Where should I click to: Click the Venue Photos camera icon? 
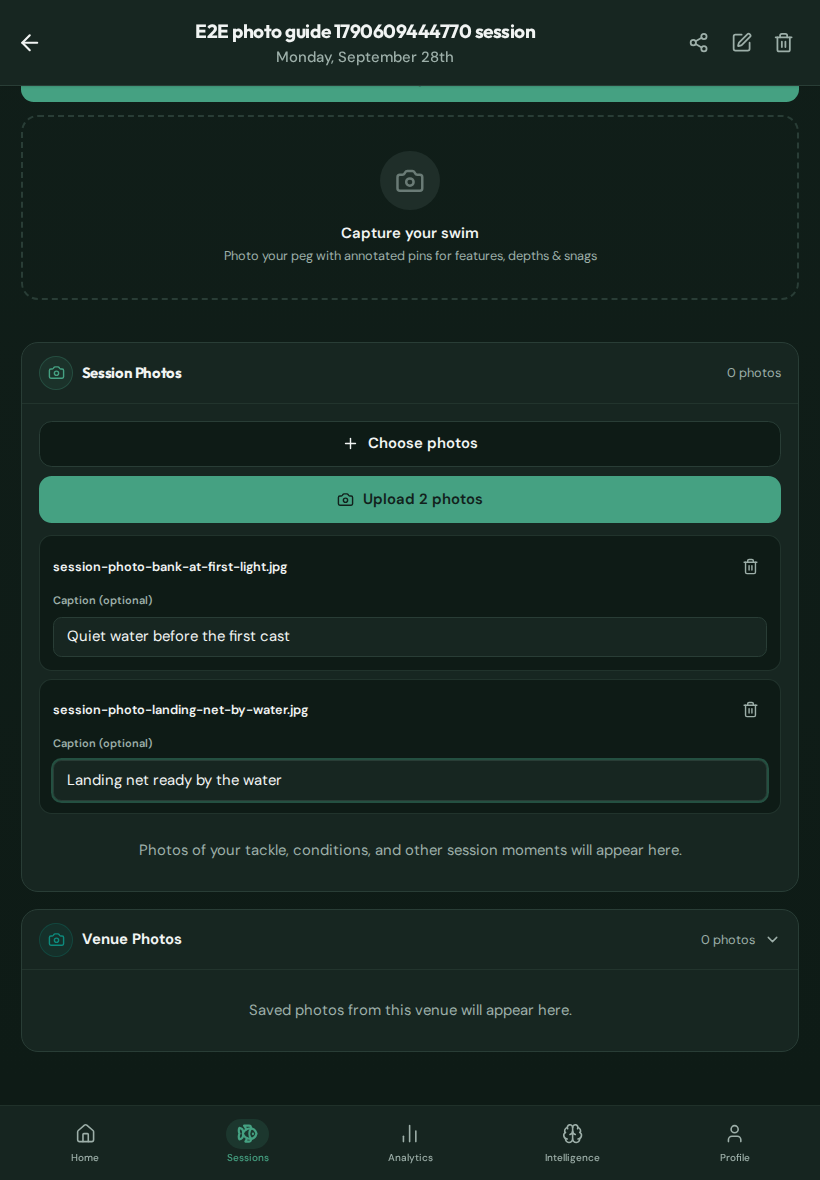pyautogui.click(x=56, y=940)
